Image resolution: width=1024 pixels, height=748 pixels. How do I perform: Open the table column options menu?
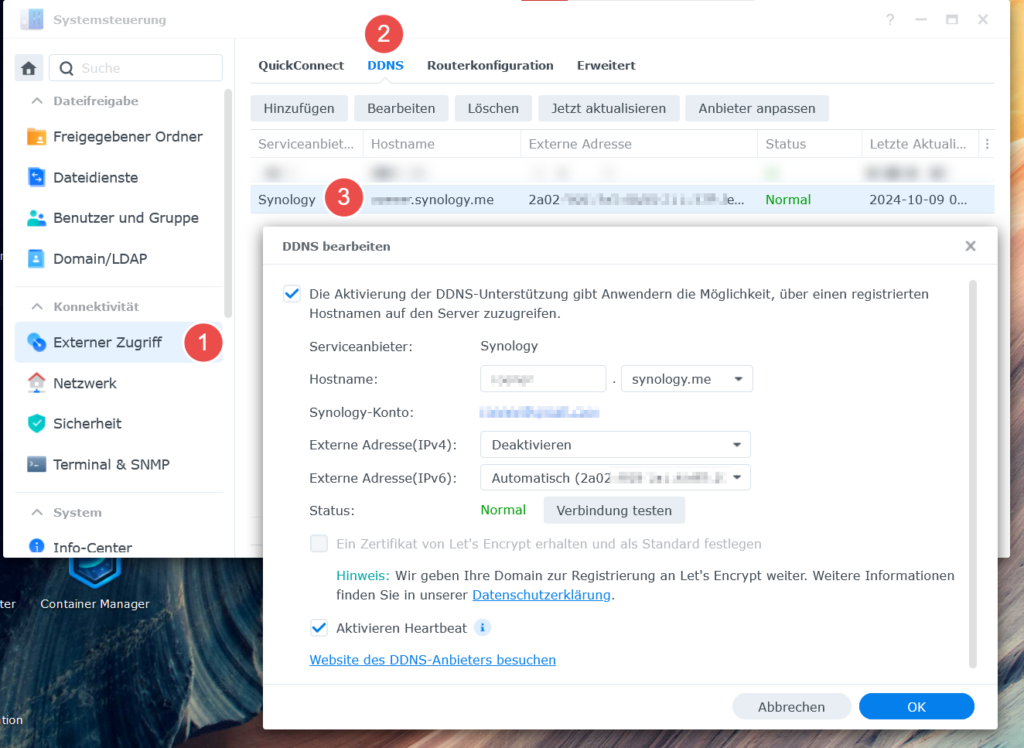(x=987, y=144)
